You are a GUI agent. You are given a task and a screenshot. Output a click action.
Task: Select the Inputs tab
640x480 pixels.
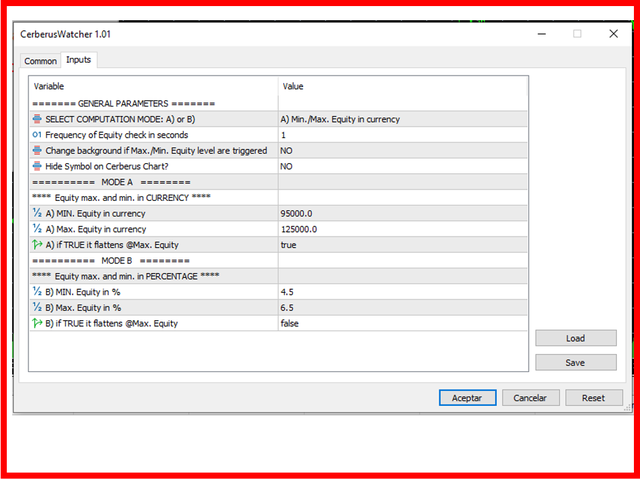pos(79,60)
